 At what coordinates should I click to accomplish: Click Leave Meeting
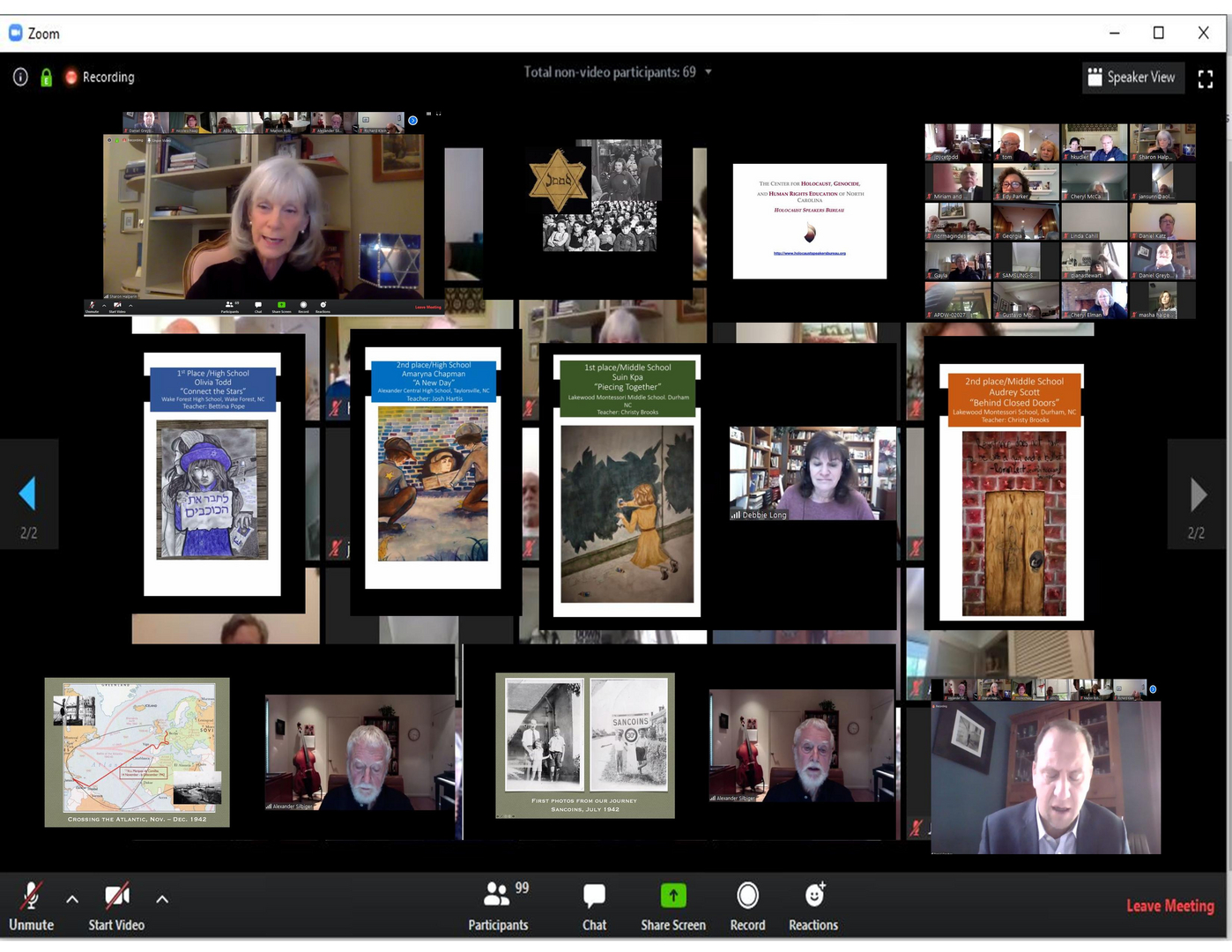click(x=1170, y=905)
